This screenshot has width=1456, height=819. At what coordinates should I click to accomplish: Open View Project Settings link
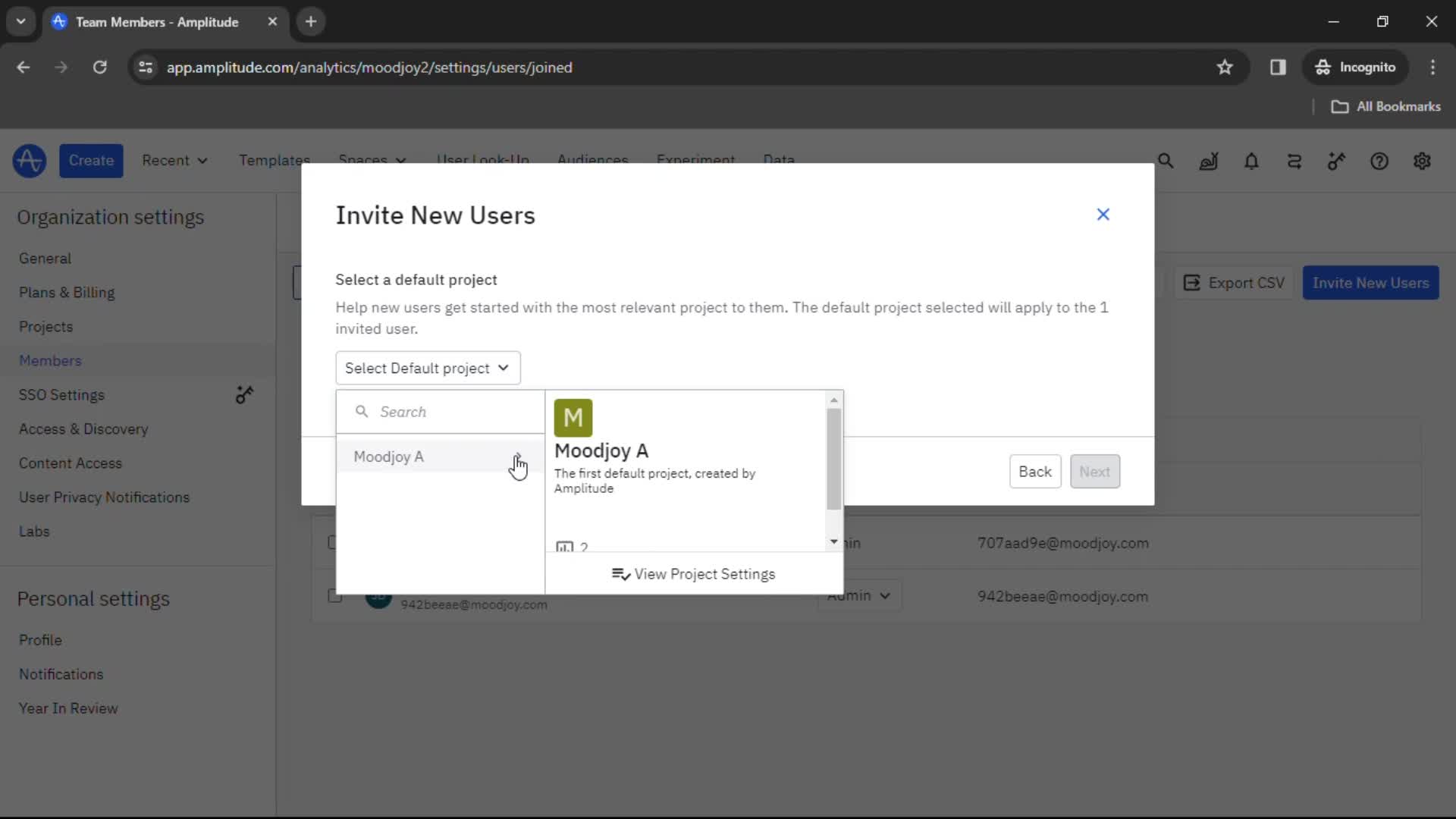coord(694,574)
